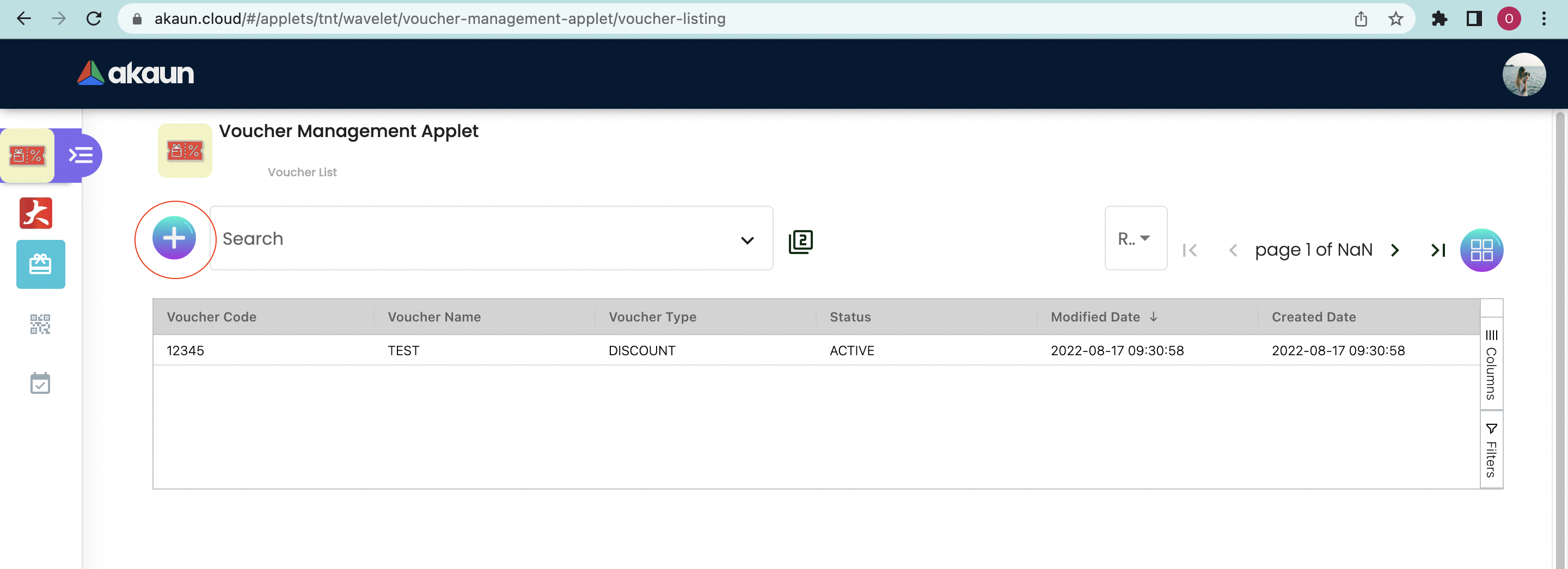Screen dimensions: 1568x569
Task: Open the multi-page icon next to search
Action: 800,242
